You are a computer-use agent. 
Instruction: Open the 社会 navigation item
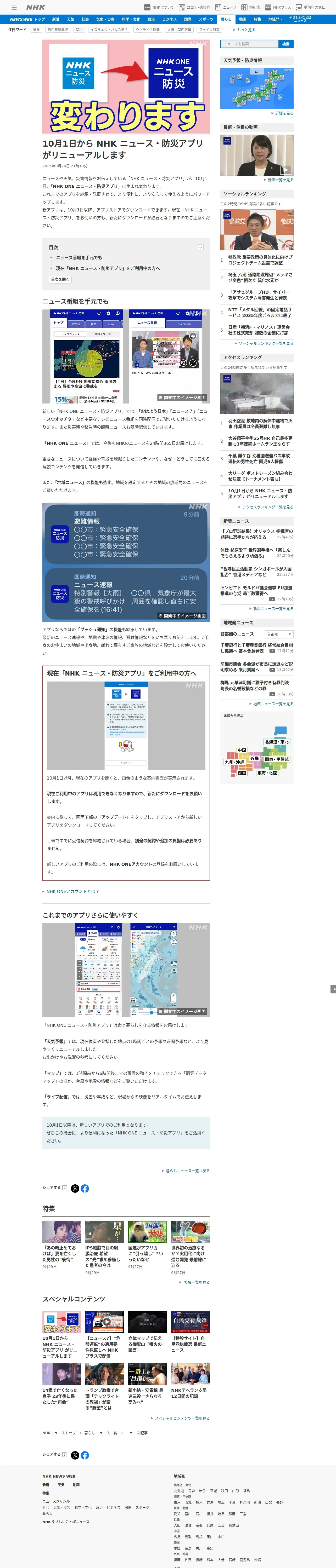click(85, 20)
